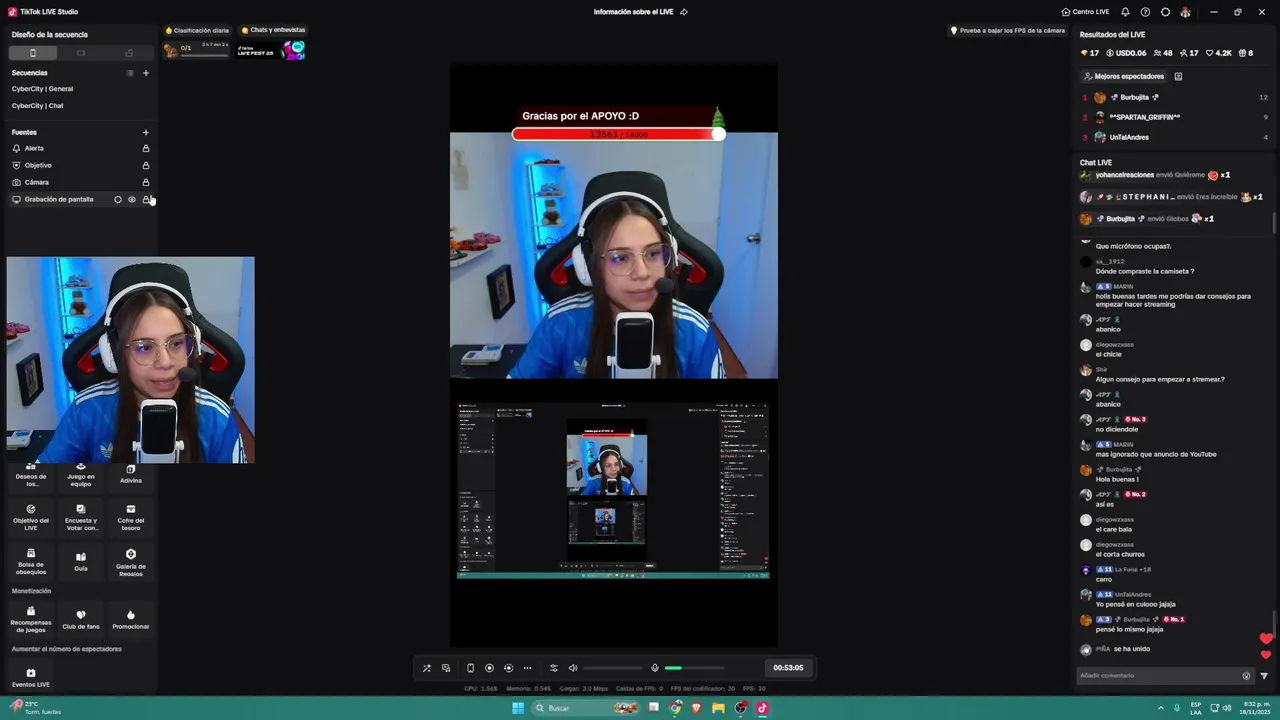Open the Objetivo del LIVE tool

click(31, 516)
